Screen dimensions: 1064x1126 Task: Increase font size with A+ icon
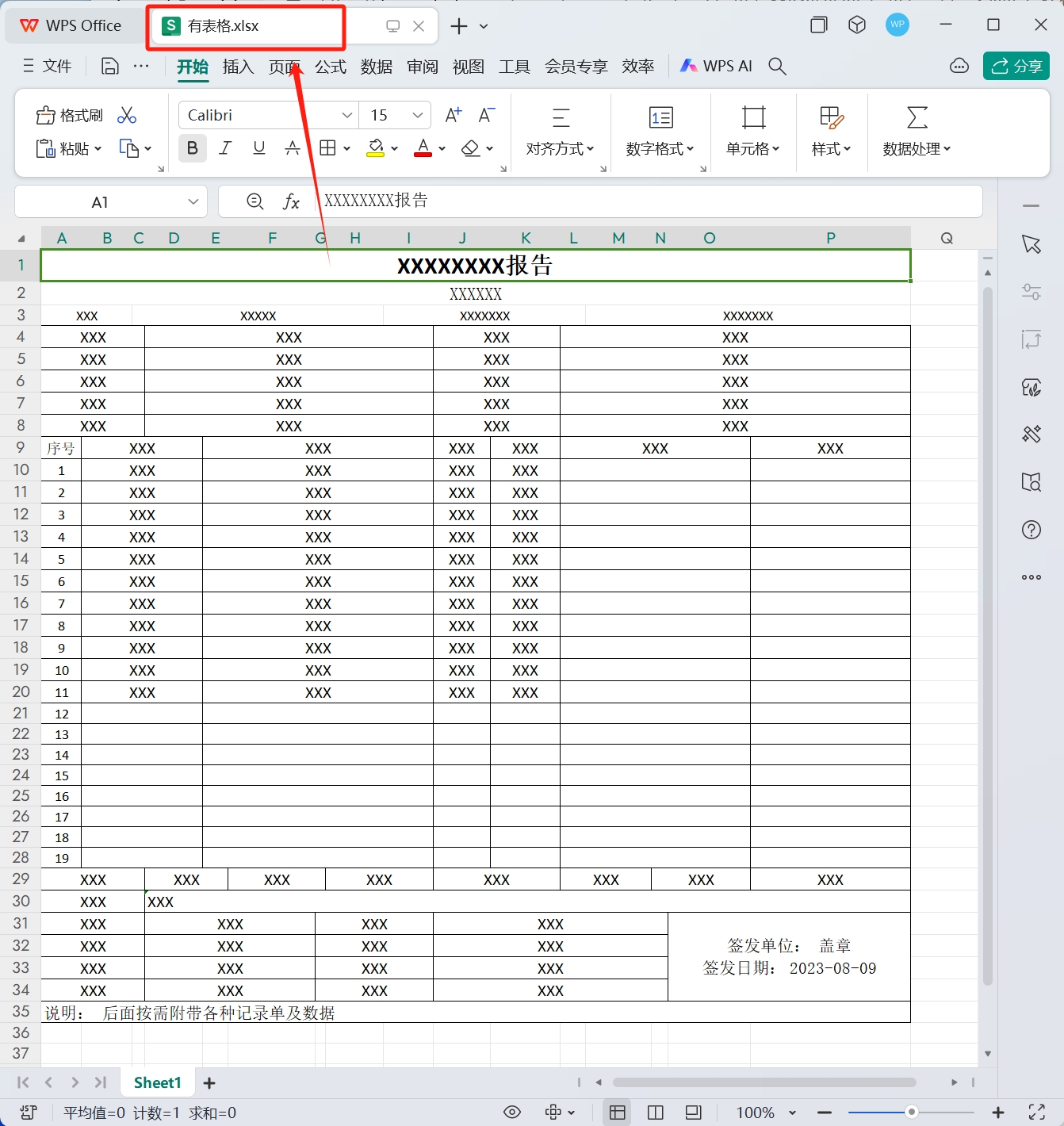tap(454, 116)
